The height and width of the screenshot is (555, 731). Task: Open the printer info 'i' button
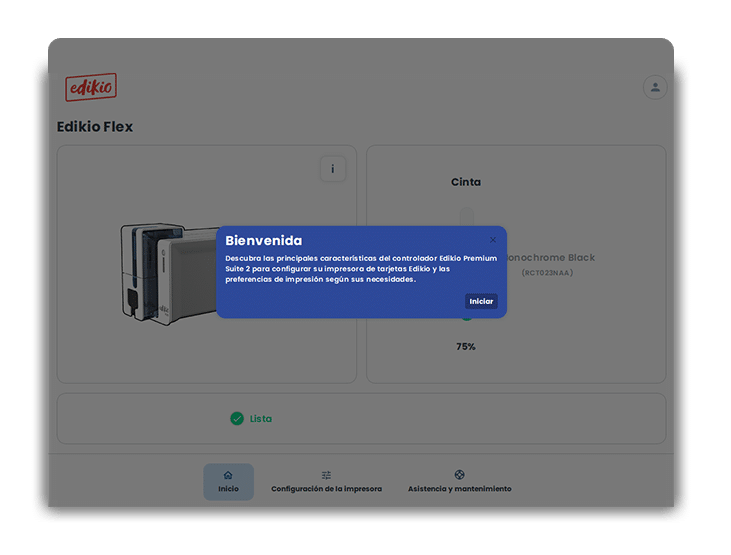pyautogui.click(x=333, y=169)
